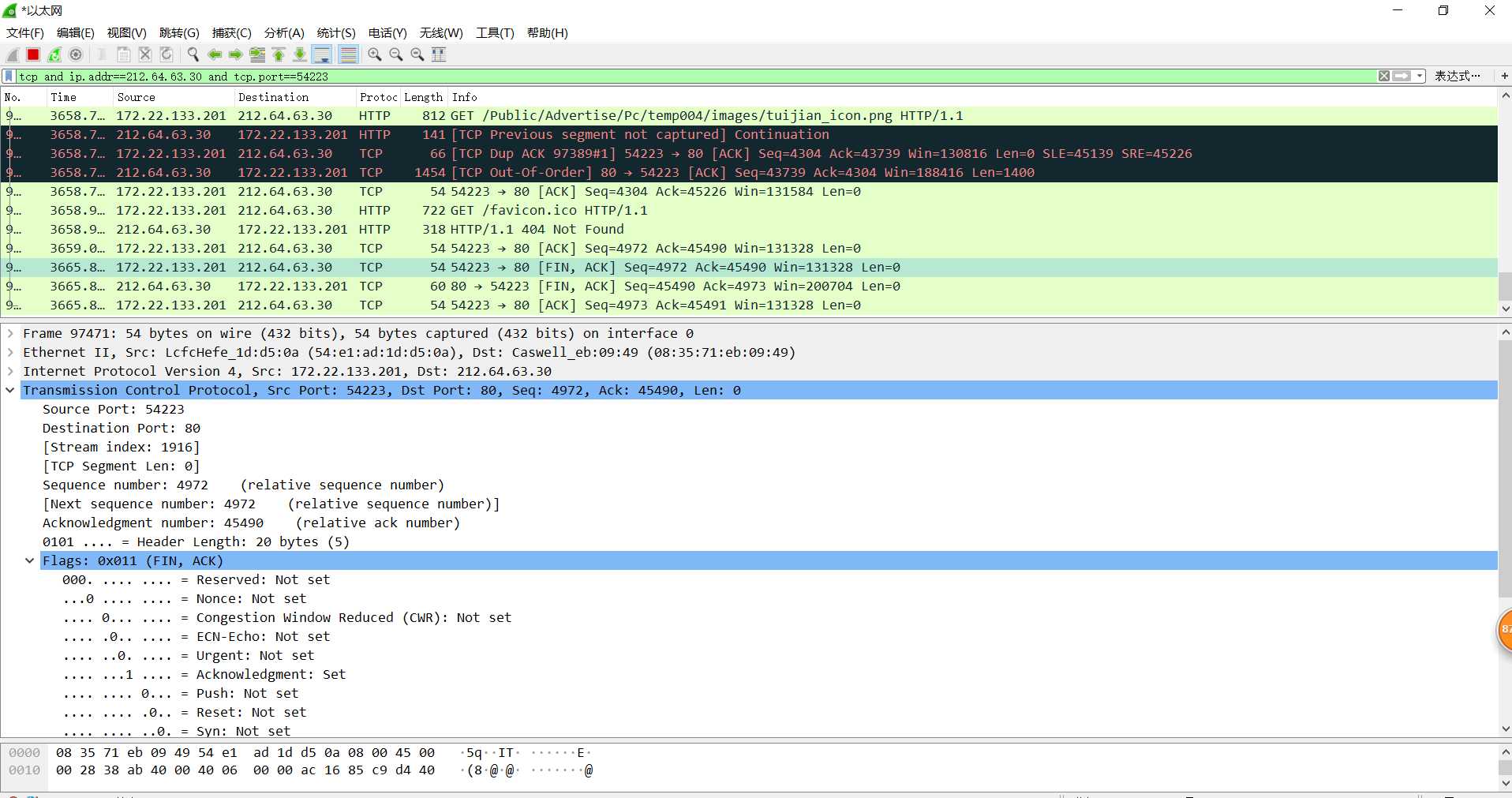Viewport: 1512px width, 798px height.
Task: Reload the capture file via toolbar icon
Action: 167,54
